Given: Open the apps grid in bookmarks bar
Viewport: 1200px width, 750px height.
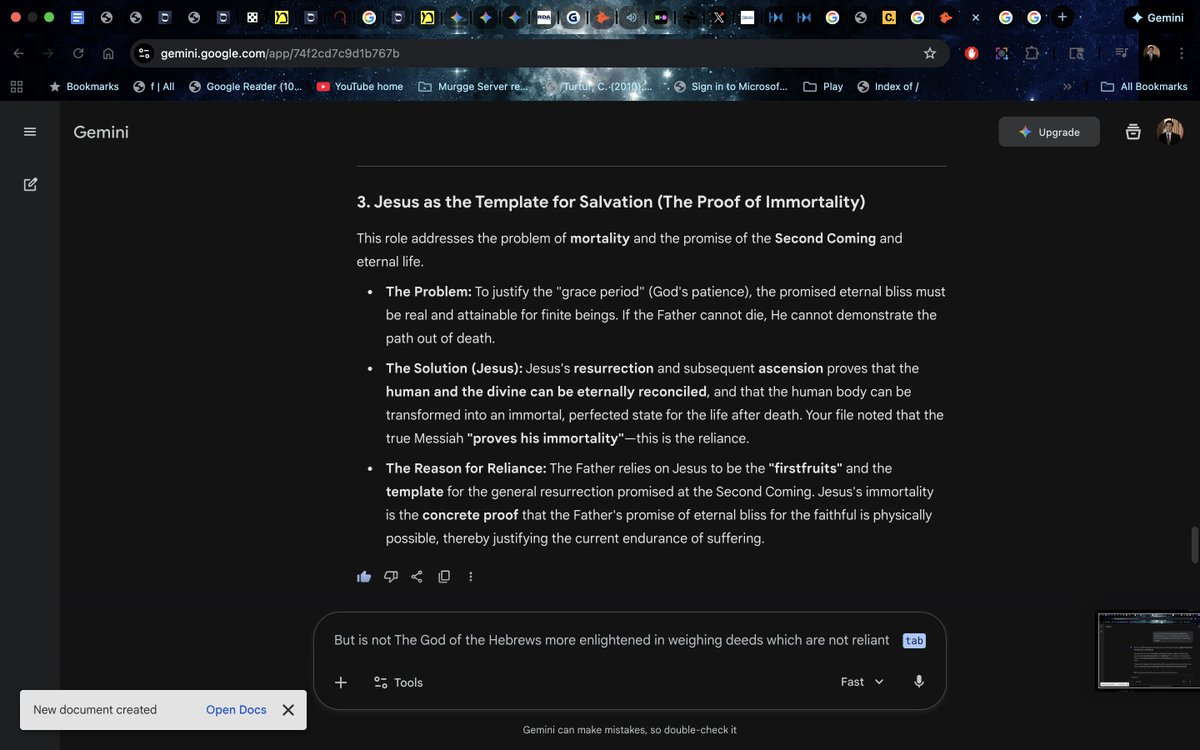Looking at the screenshot, I should click(16, 87).
